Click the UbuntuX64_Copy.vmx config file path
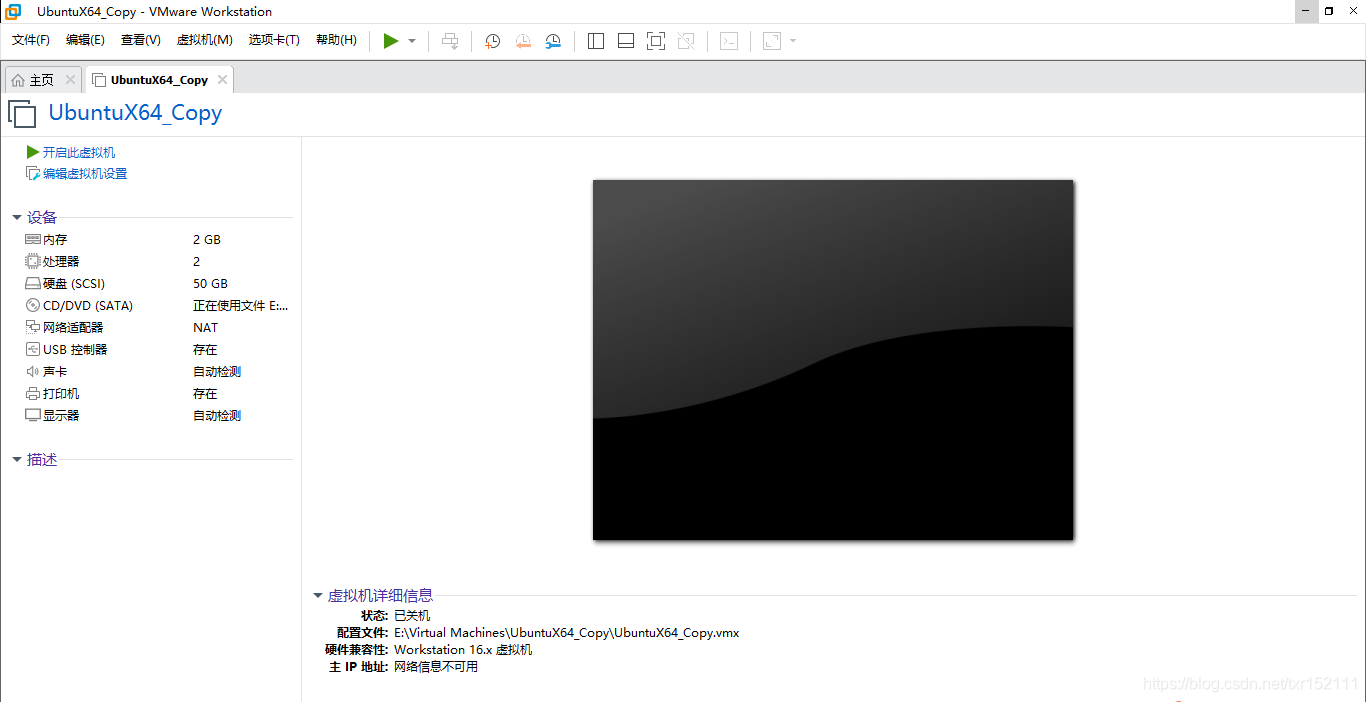The height and width of the screenshot is (702, 1366). point(567,633)
